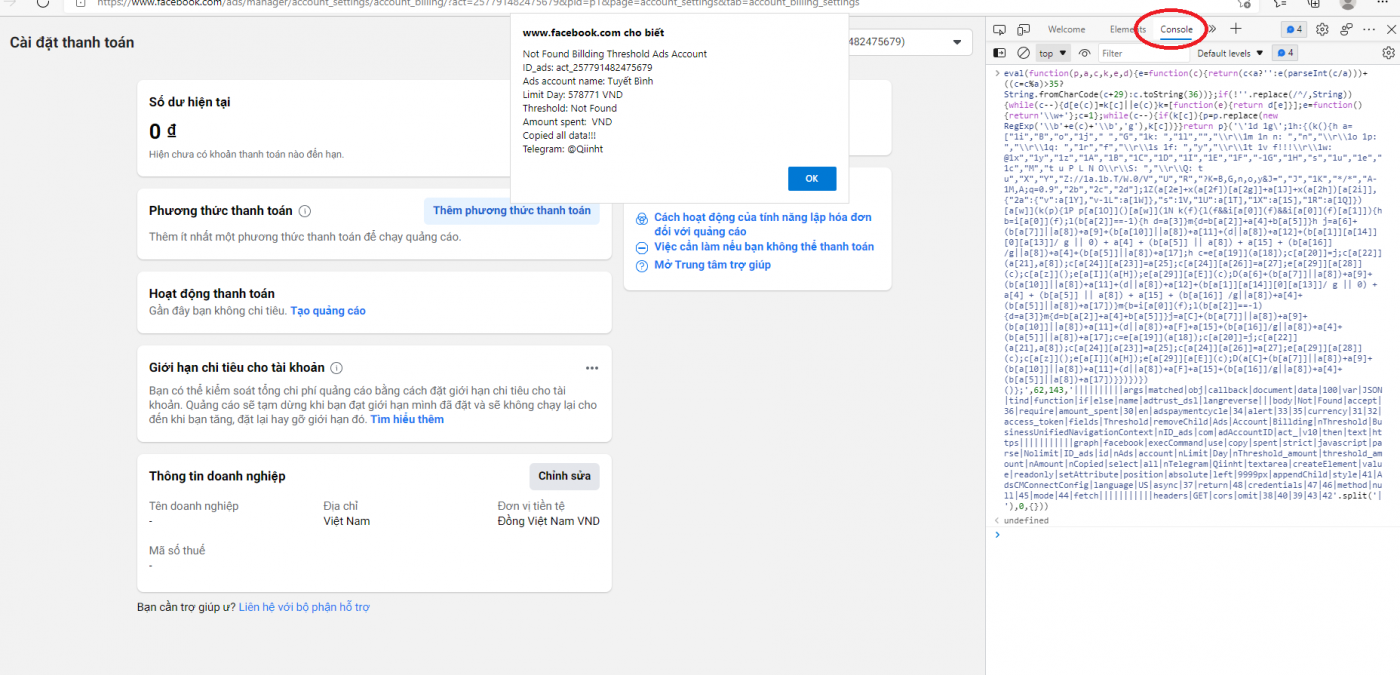The height and width of the screenshot is (675, 1400).
Task: Click the question-mark icon beside help center link
Action: point(643,265)
